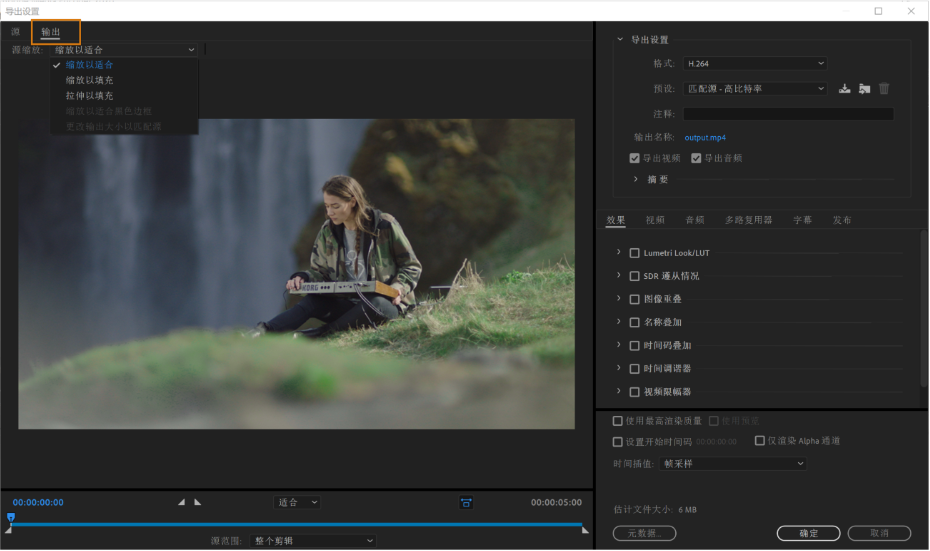Enable 图像重叠 checkbox
The height and width of the screenshot is (551, 930).
[635, 300]
